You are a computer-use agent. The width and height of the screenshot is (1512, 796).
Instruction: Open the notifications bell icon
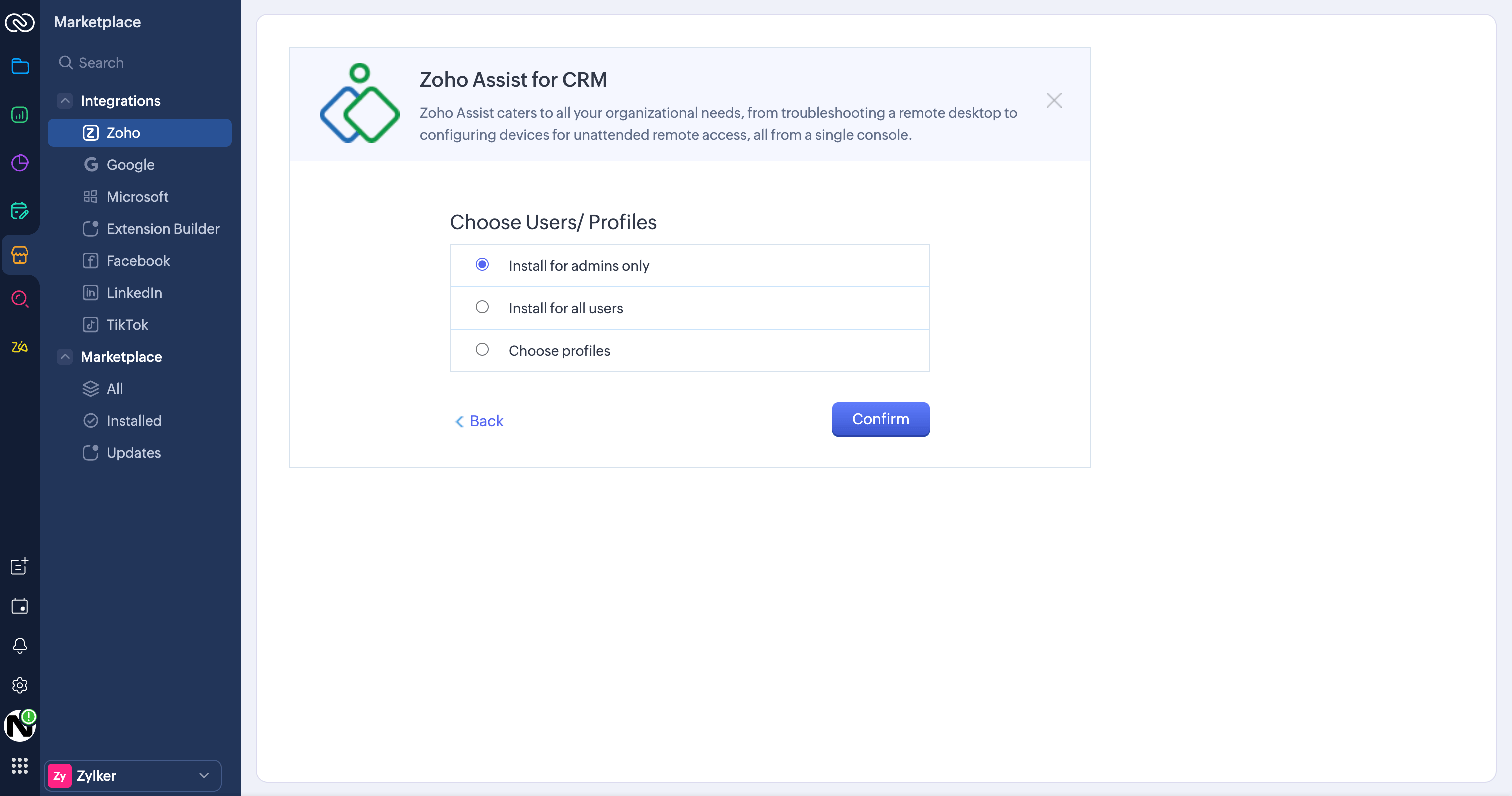[x=20, y=645]
